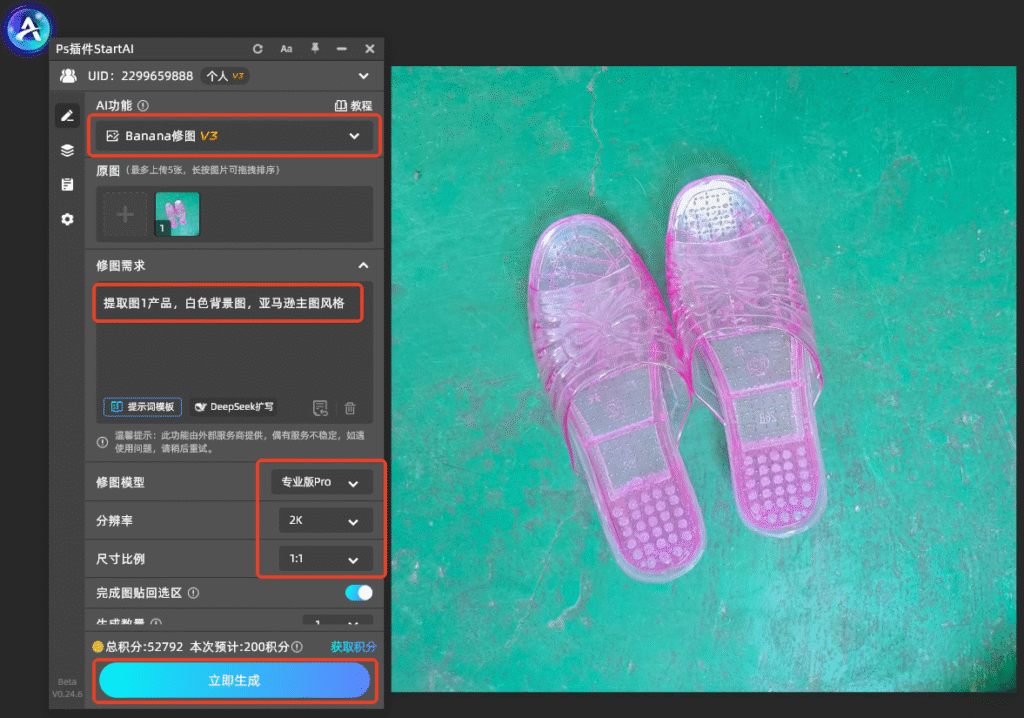Image resolution: width=1024 pixels, height=718 pixels.
Task: Click the 温馨提示 info icon
Action: 103,442
